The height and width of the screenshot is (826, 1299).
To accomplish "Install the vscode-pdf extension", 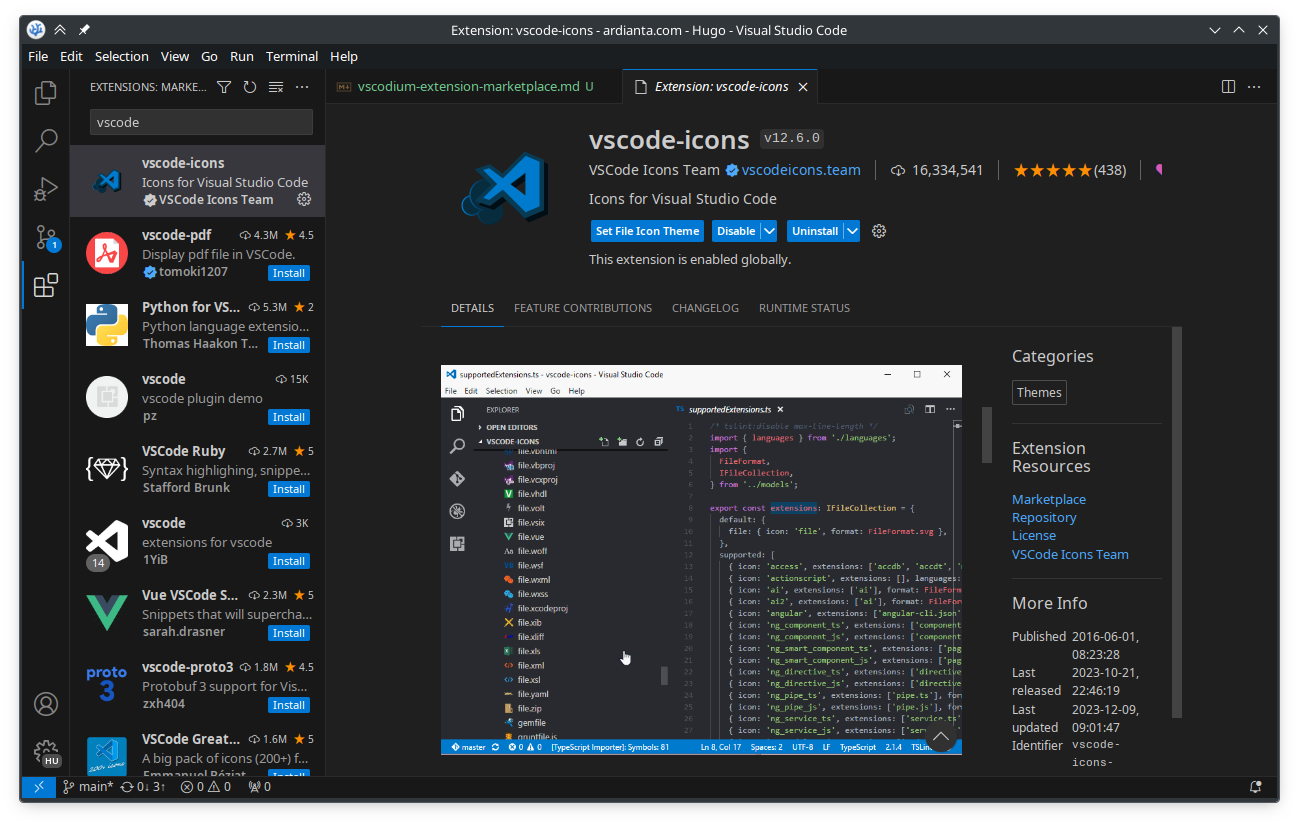I will coord(289,273).
